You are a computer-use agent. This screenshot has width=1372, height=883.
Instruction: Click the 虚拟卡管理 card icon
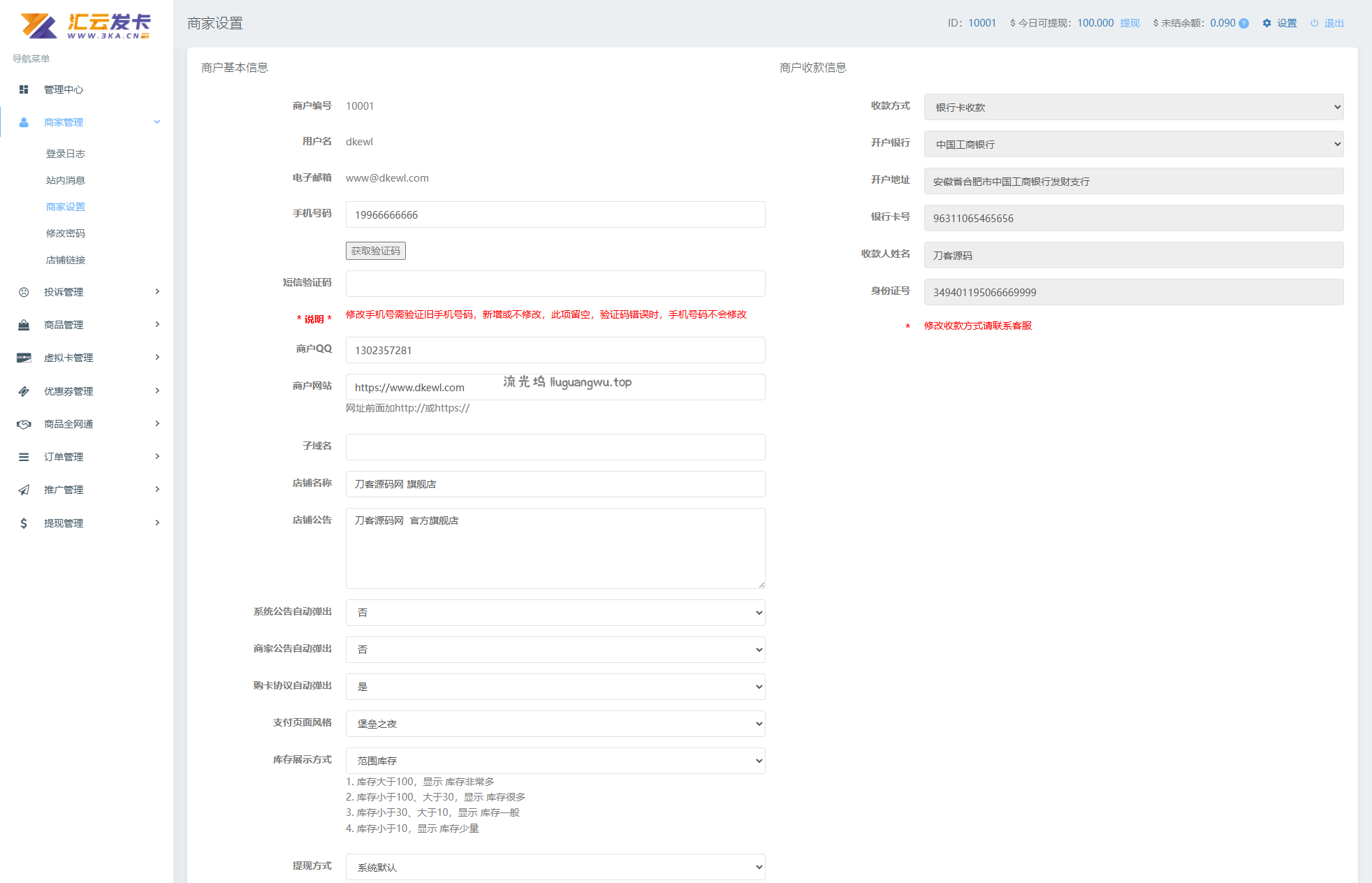click(x=24, y=358)
